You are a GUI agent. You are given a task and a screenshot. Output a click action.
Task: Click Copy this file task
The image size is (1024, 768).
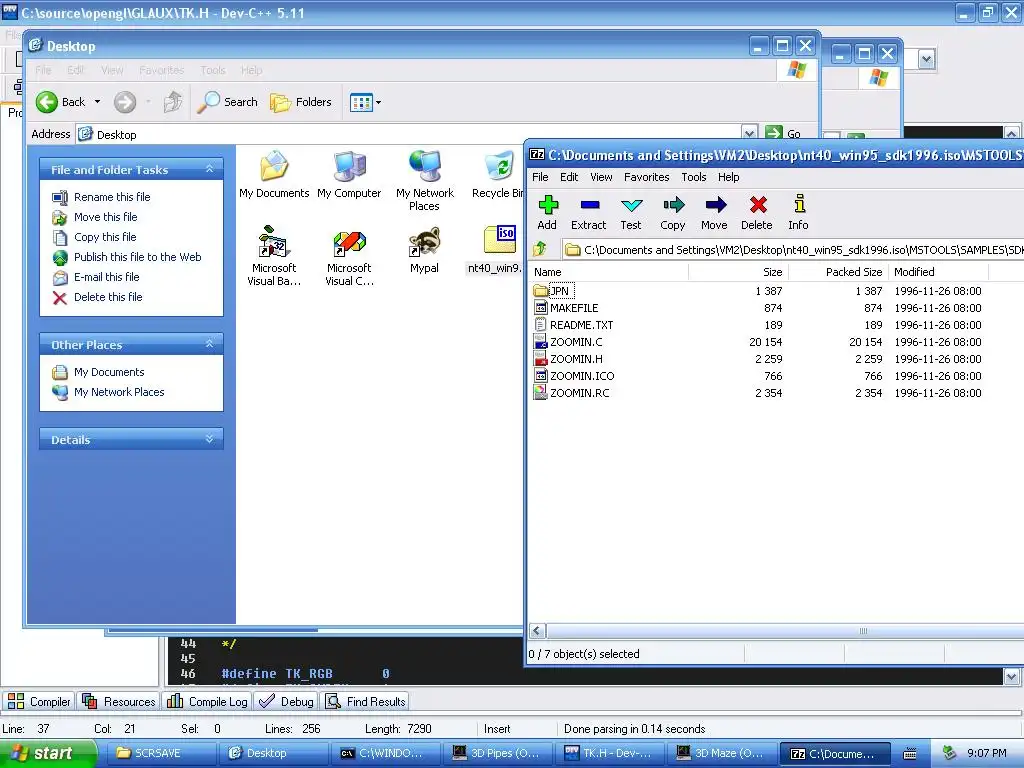104,237
